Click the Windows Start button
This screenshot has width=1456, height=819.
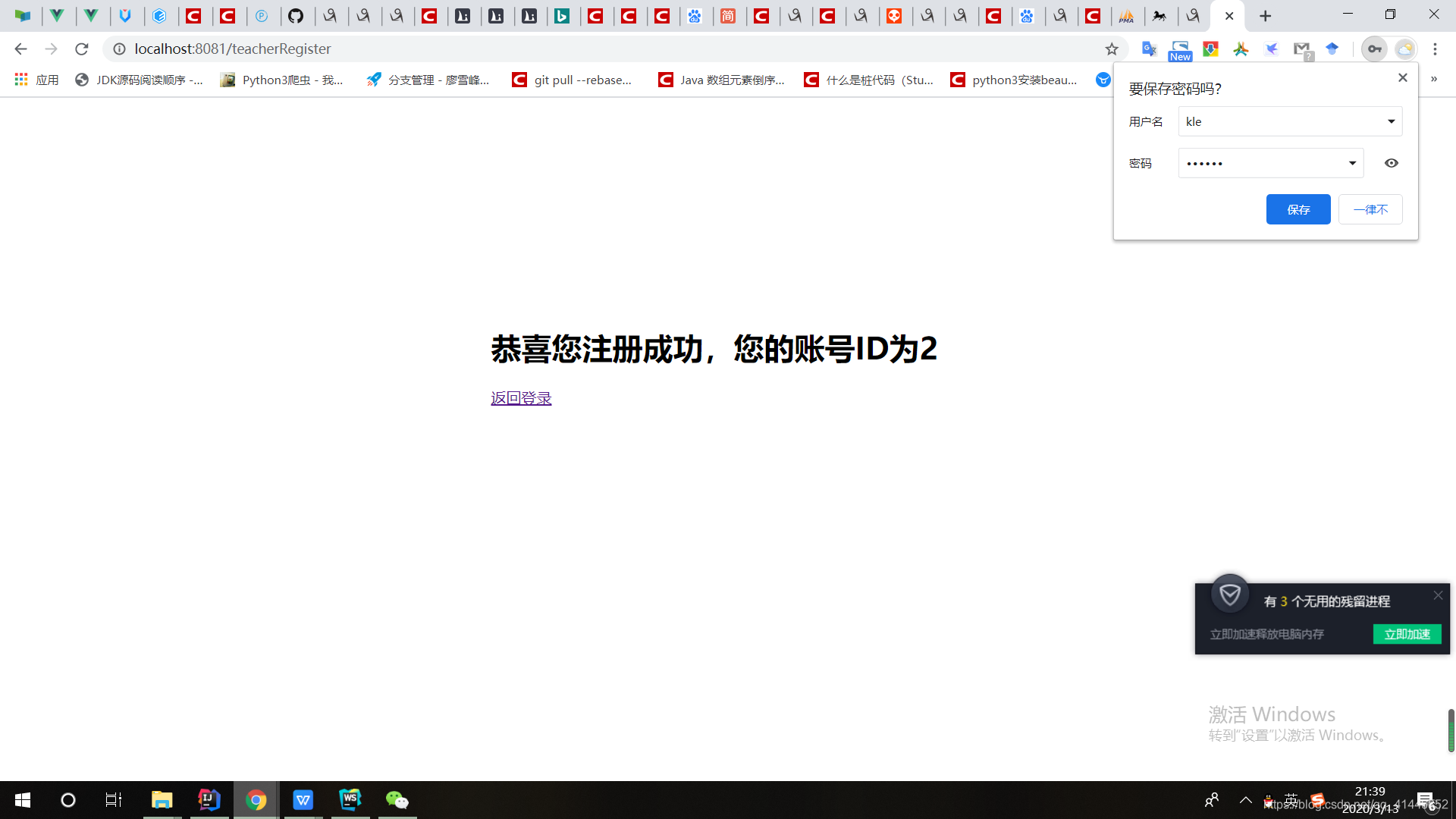[x=22, y=799]
